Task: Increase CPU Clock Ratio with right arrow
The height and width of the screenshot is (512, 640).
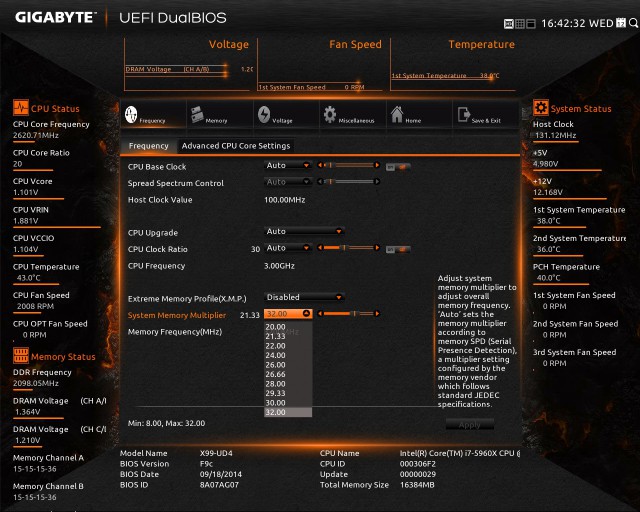Action: tap(377, 248)
